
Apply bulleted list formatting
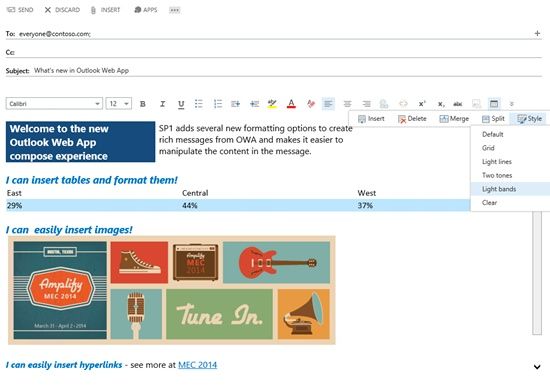[x=199, y=104]
